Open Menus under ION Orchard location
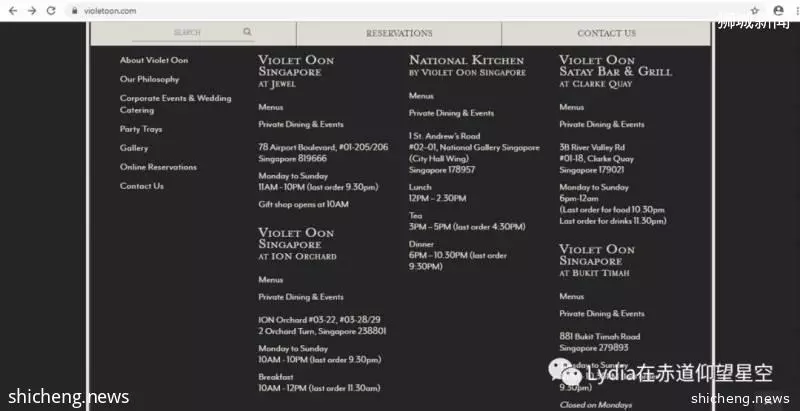800x411 pixels. click(270, 280)
